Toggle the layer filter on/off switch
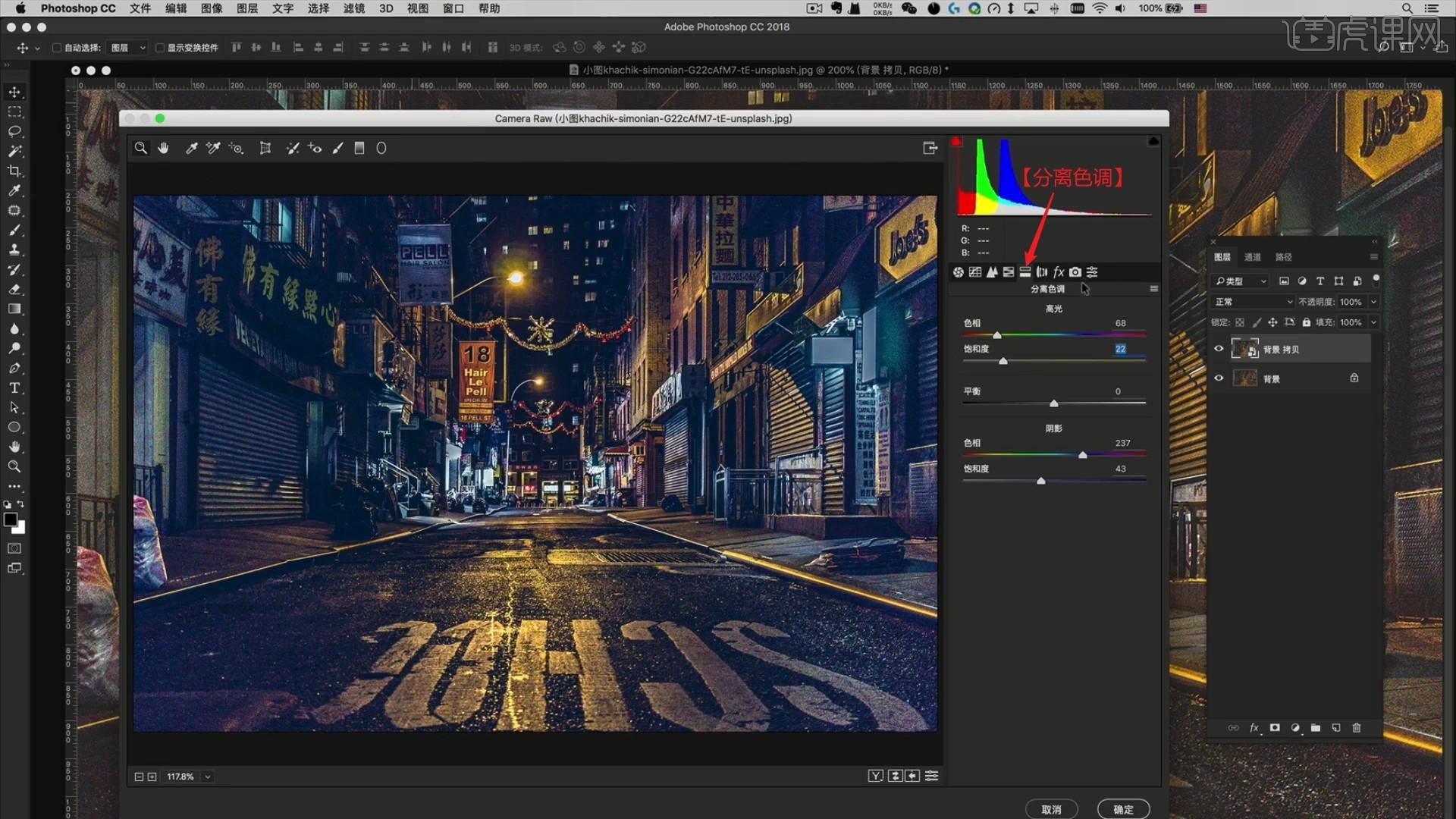Screen dimensions: 1456x819 coord(1376,280)
